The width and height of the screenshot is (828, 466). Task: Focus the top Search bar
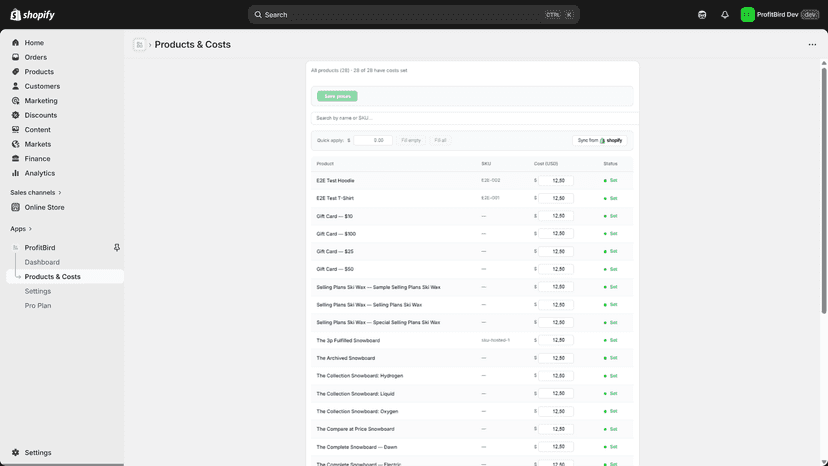pyautogui.click(x=413, y=15)
